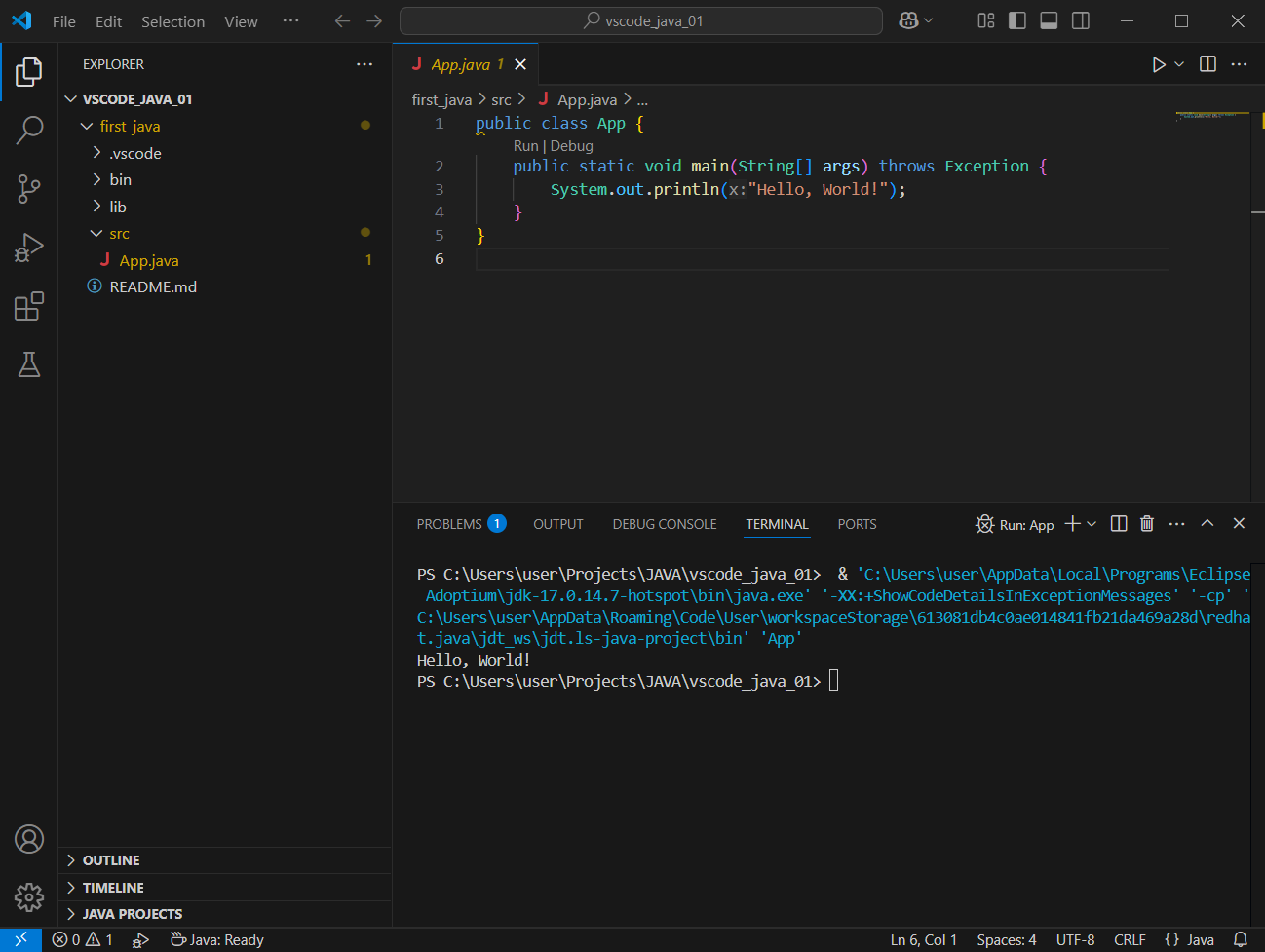Open the Source Control view icon
The height and width of the screenshot is (952, 1265).
pyautogui.click(x=29, y=189)
